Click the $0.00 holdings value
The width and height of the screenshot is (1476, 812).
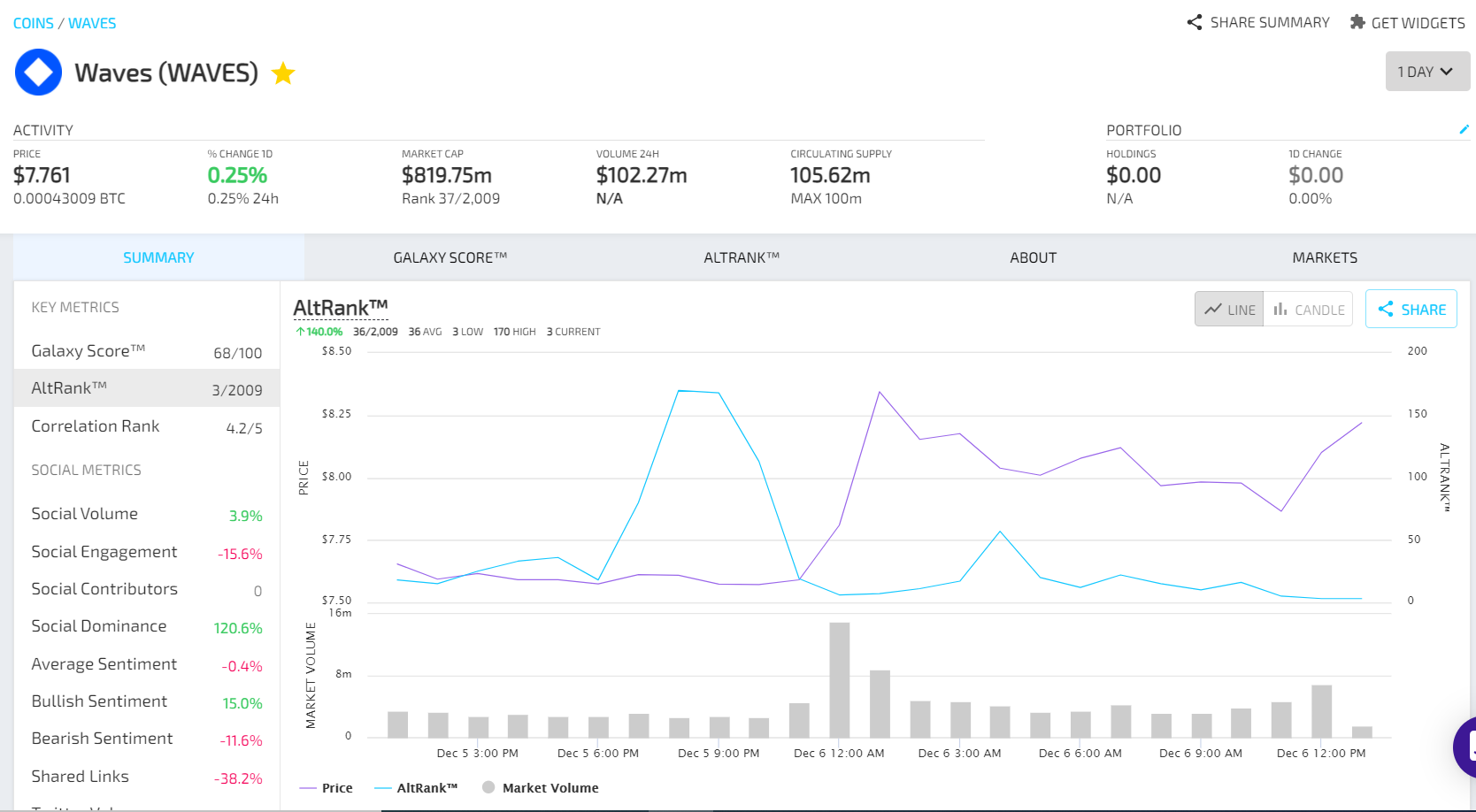coord(1134,175)
